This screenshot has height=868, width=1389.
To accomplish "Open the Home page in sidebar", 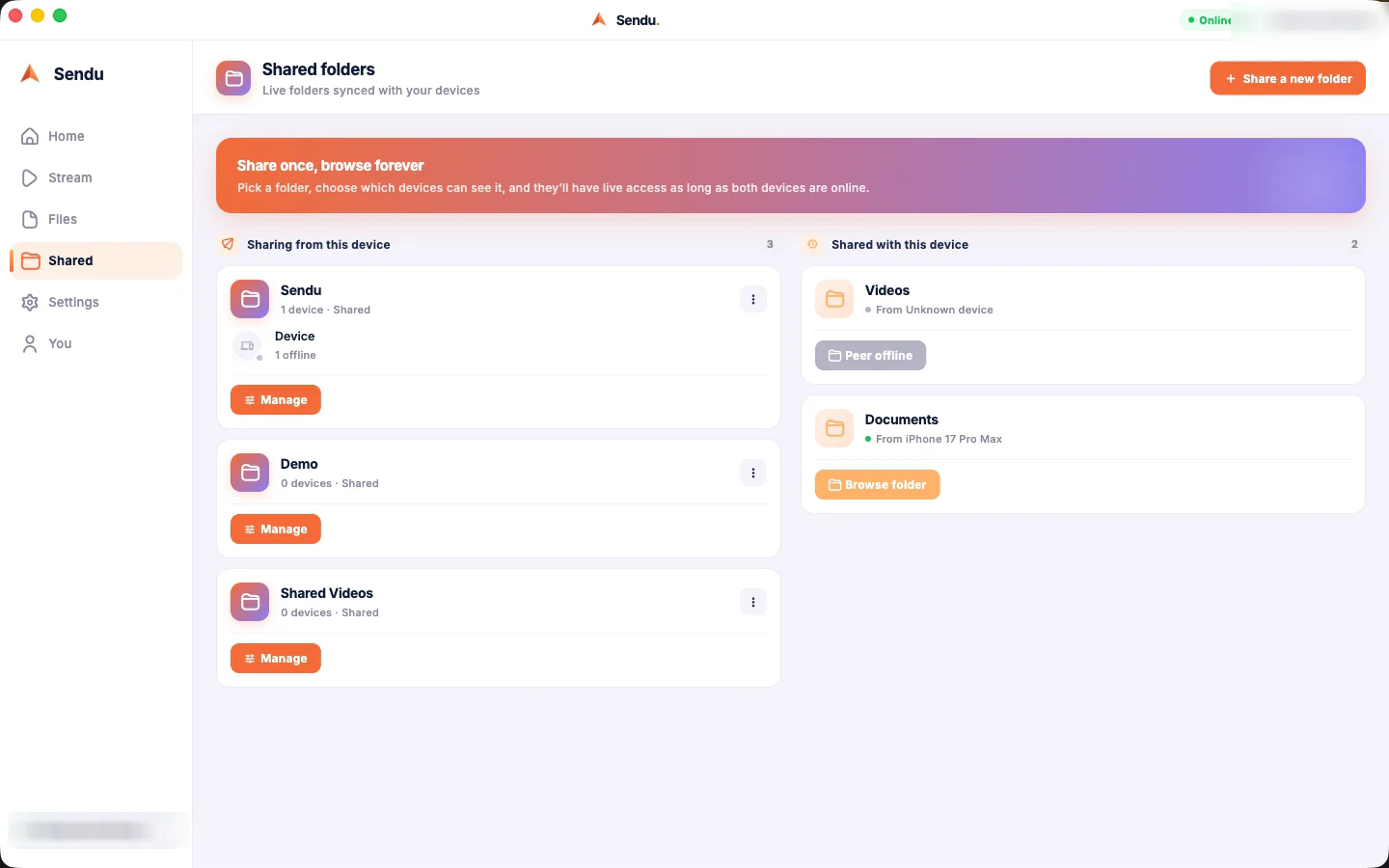I will (x=95, y=136).
